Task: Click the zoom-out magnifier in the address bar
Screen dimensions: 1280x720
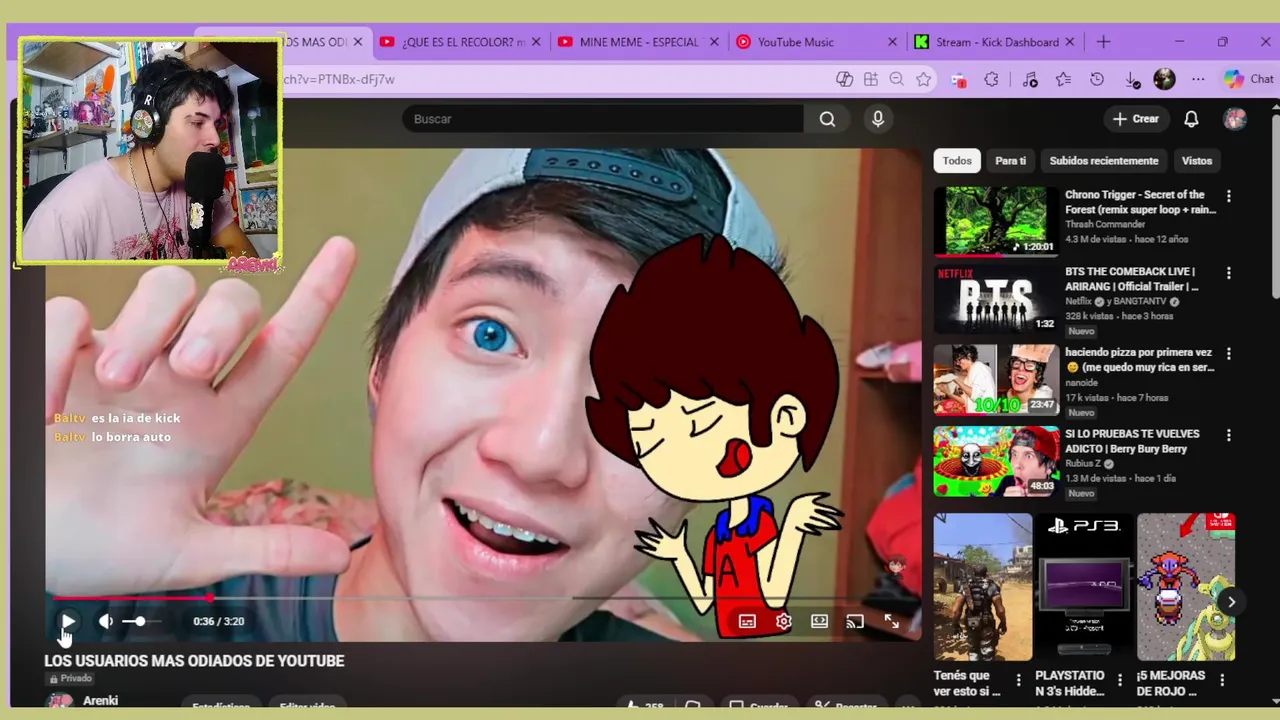Action: click(x=897, y=79)
